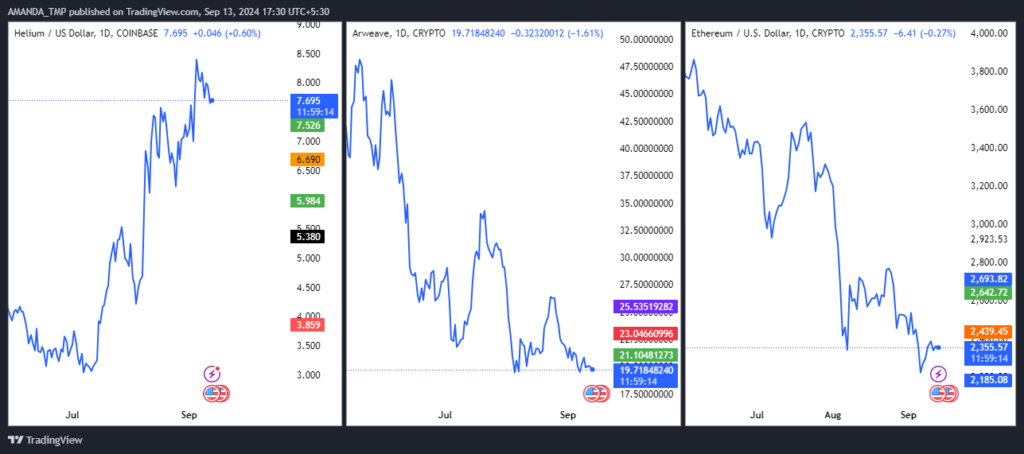The image size is (1024, 454).
Task: Click the −0.32320012 (−1.61%) change in Arweave header
Action: click(557, 32)
